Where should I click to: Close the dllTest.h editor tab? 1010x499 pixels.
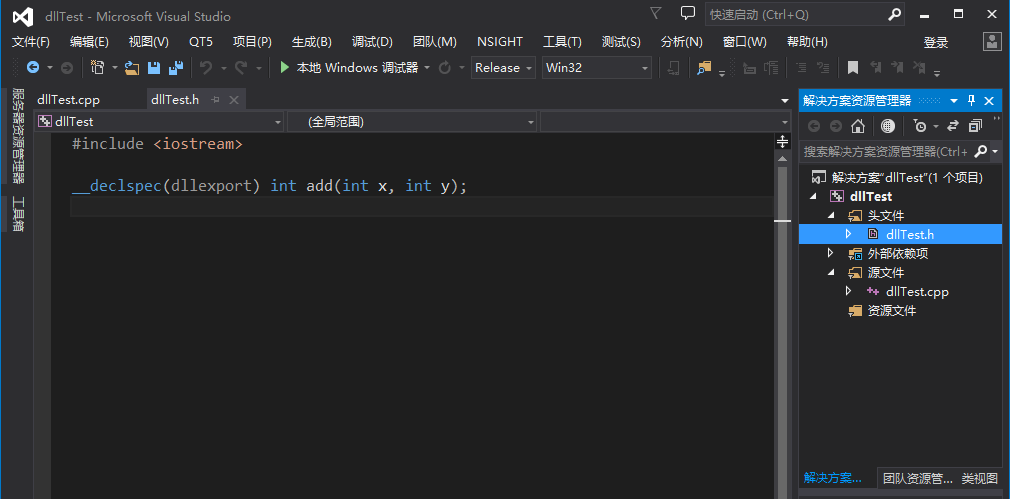tap(234, 100)
